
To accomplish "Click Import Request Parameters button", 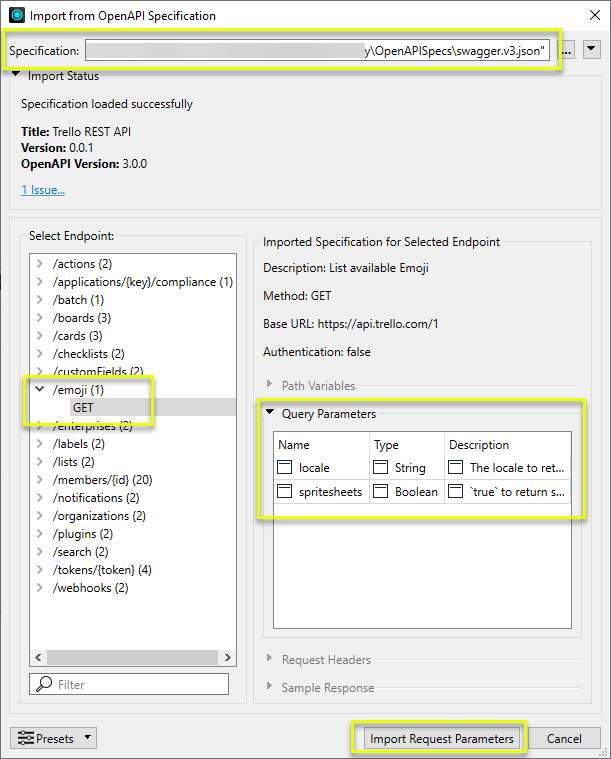I will coord(441,739).
